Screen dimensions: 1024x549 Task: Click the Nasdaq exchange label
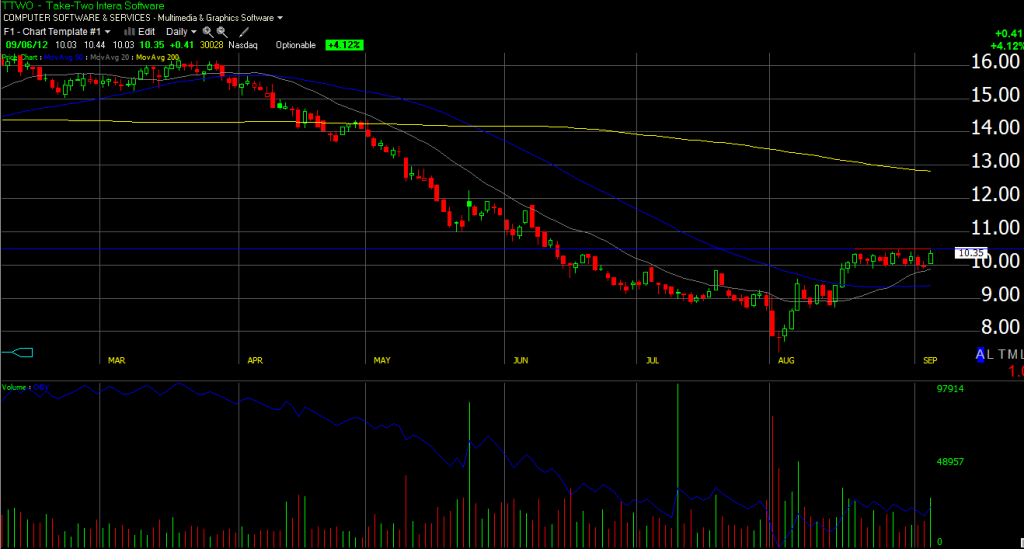tap(243, 45)
